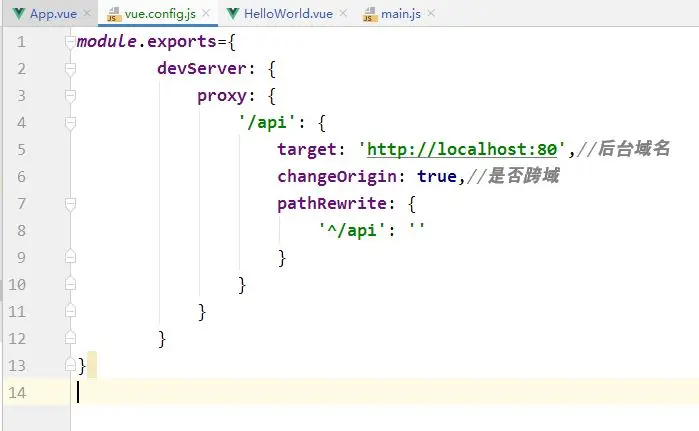Click the 'pathRewrite' property name
The width and height of the screenshot is (699, 431).
332,204
